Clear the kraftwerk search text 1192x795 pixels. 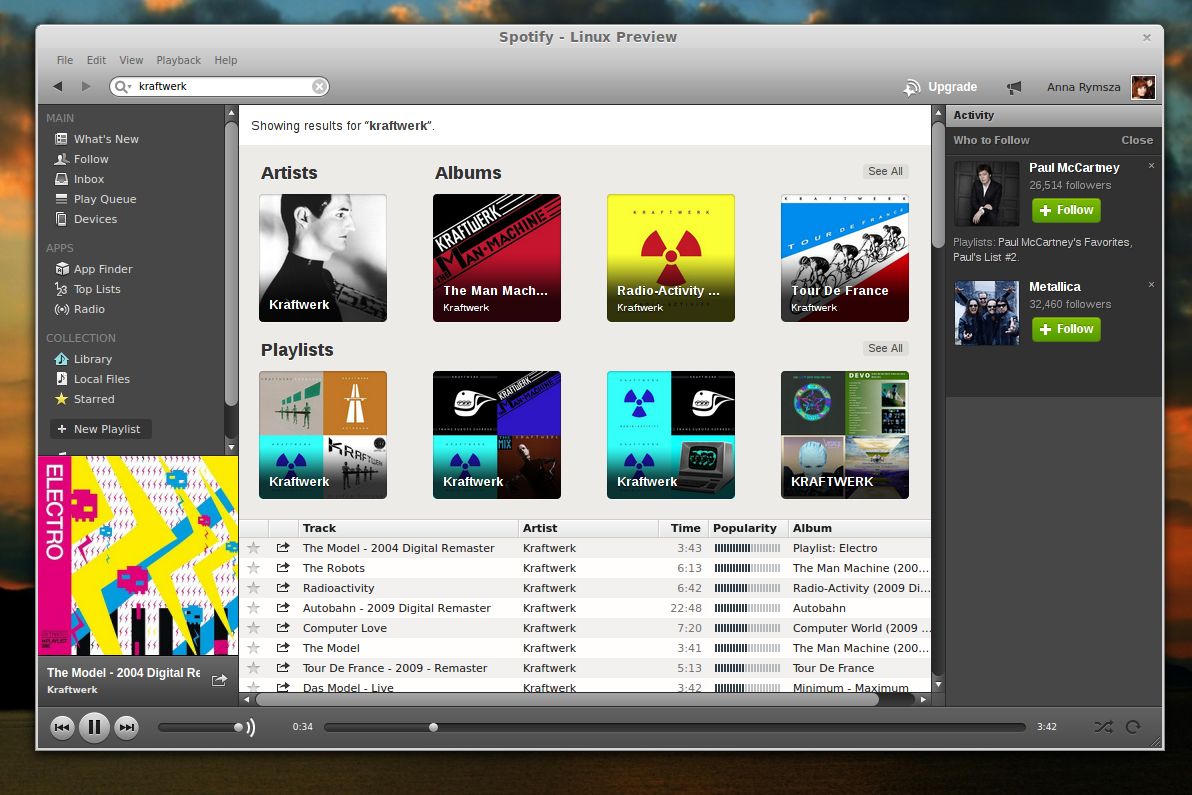click(319, 87)
